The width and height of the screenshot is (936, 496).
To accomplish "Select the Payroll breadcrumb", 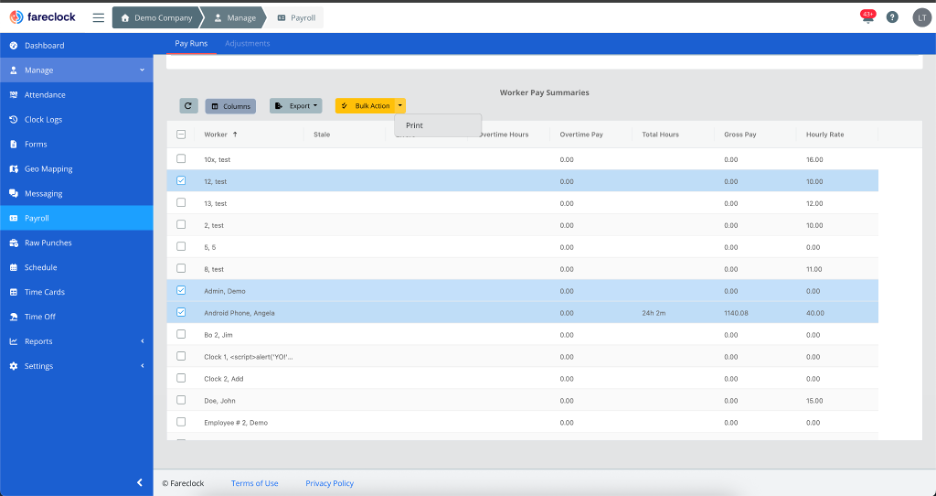I will coord(297,18).
